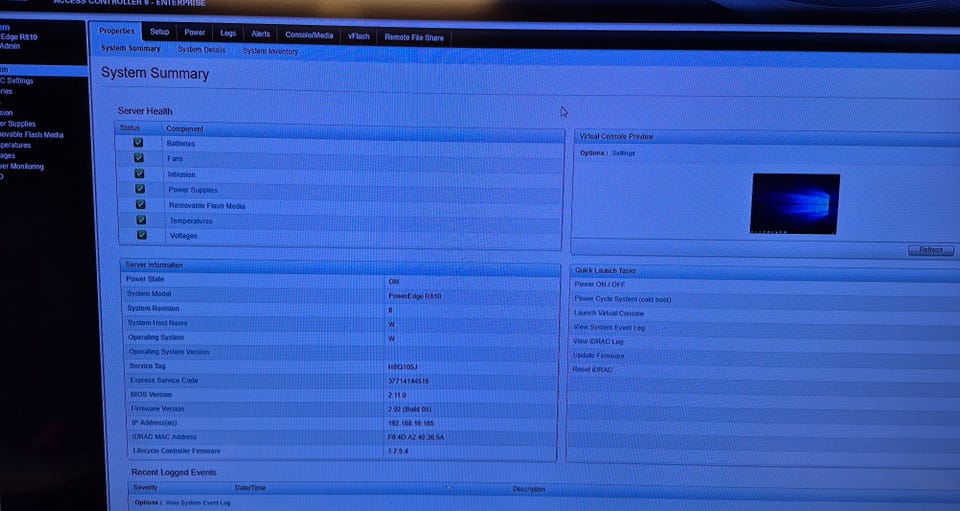This screenshot has width=960, height=511.
Task: Select Power Monitoring in left sidebar
Action: tap(21, 166)
